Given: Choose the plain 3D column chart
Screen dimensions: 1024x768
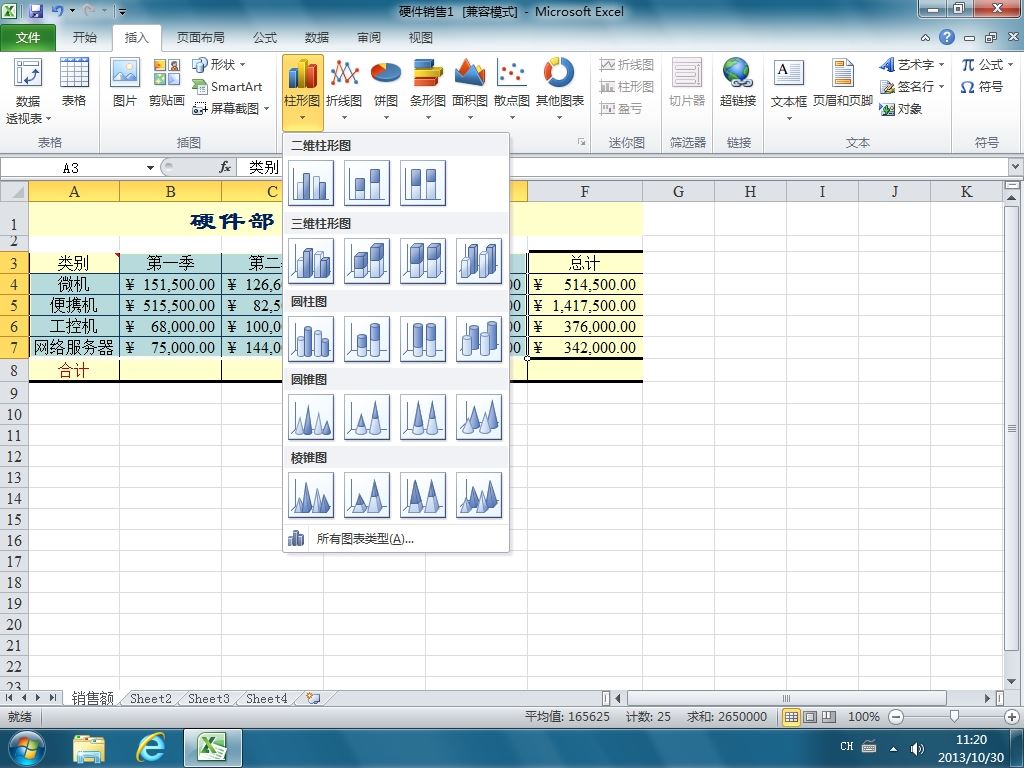Looking at the screenshot, I should (x=479, y=261).
